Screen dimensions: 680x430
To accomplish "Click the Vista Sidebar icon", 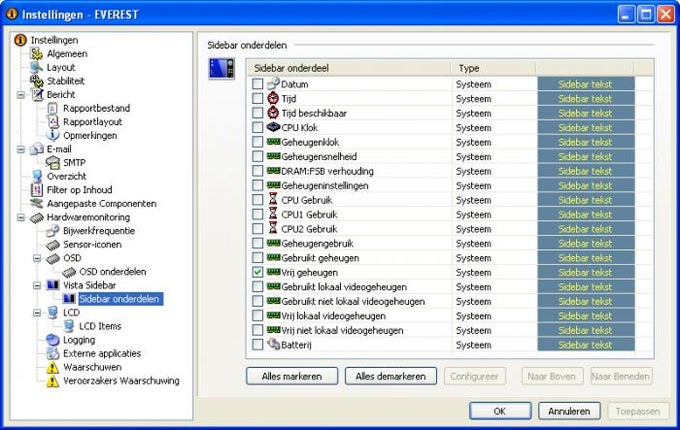I will (52, 285).
